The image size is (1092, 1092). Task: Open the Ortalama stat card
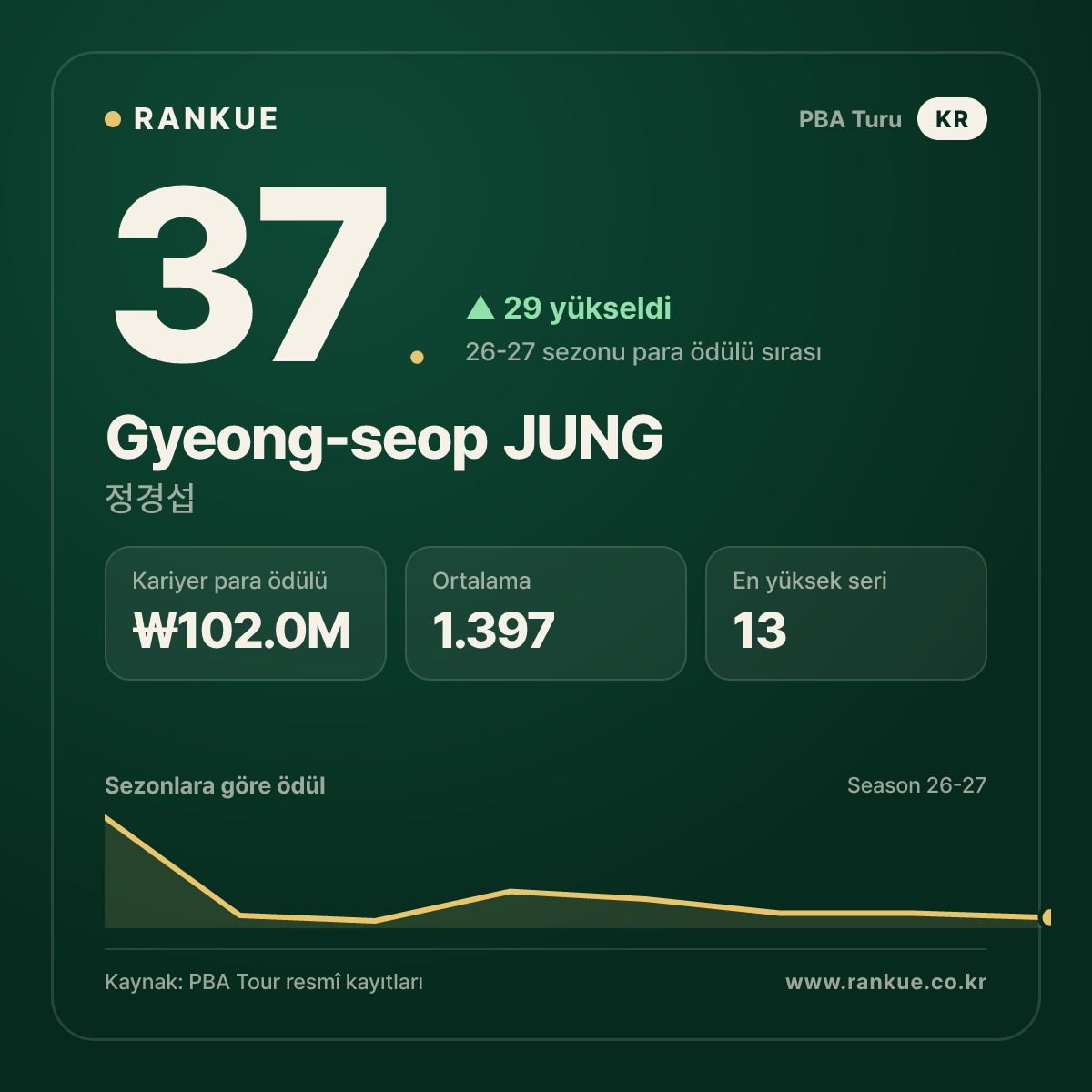pyautogui.click(x=546, y=613)
